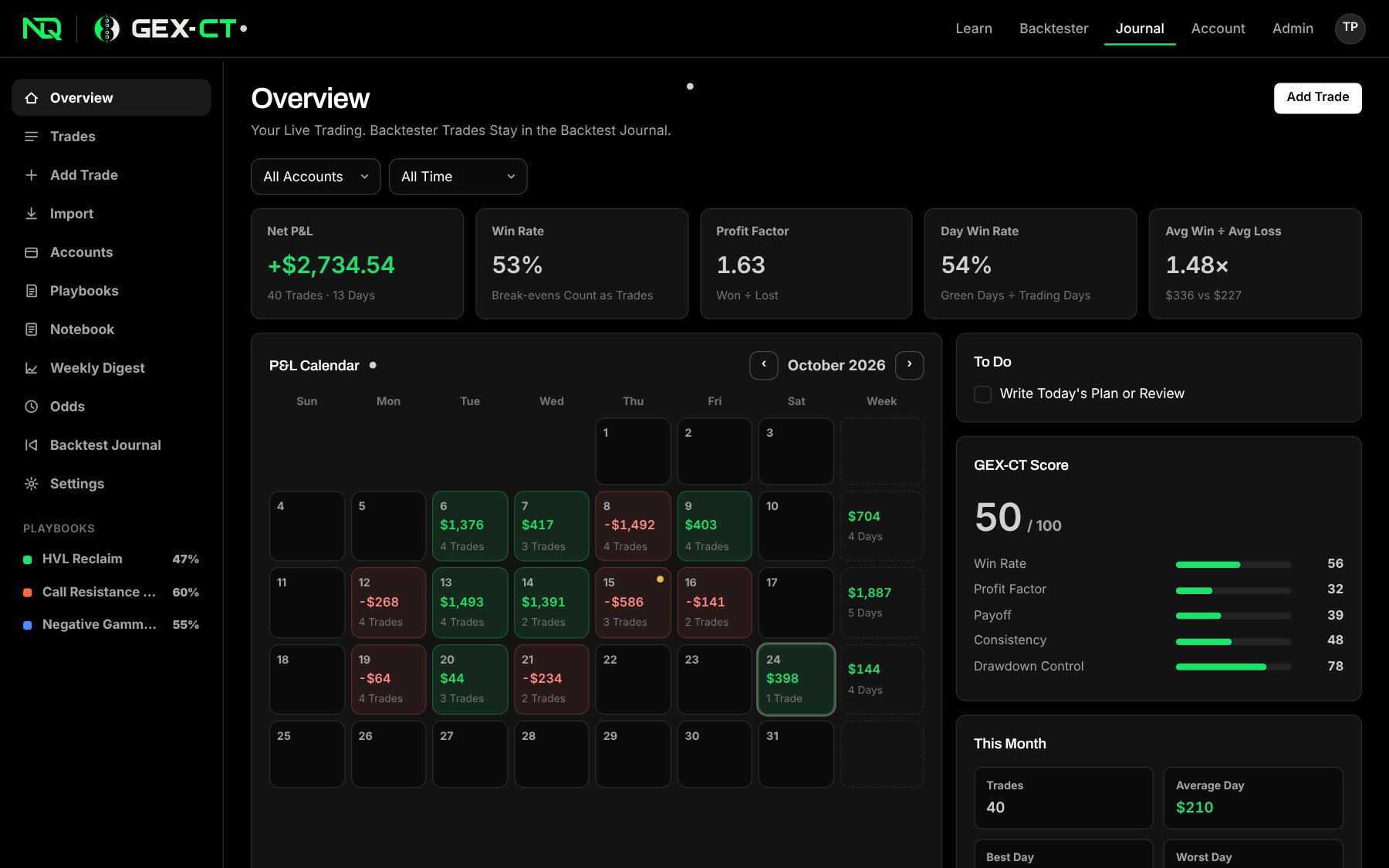Image resolution: width=1389 pixels, height=868 pixels.
Task: Click the Playbooks document icon
Action: point(32,291)
